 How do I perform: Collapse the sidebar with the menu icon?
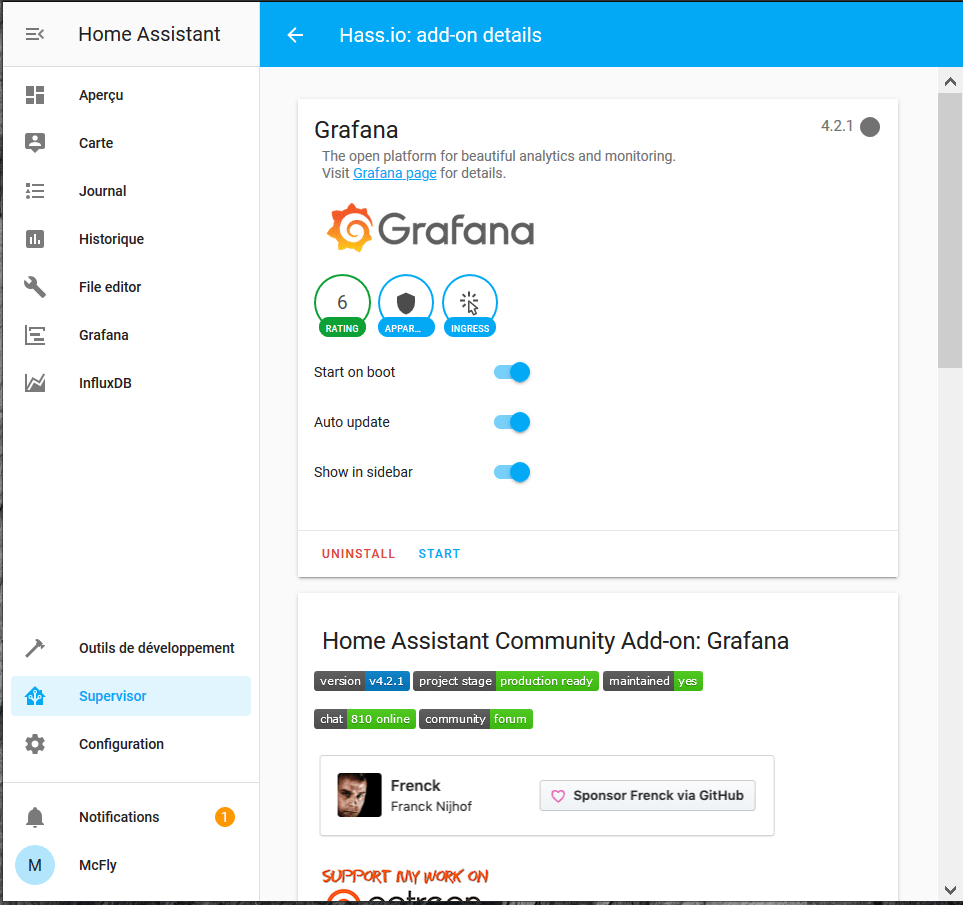(x=35, y=34)
